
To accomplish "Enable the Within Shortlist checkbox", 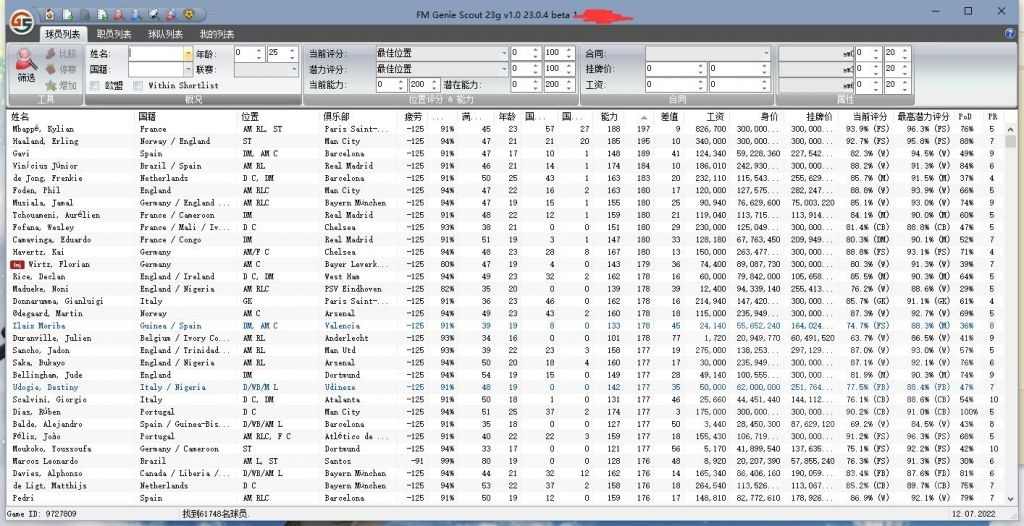I will pos(138,86).
